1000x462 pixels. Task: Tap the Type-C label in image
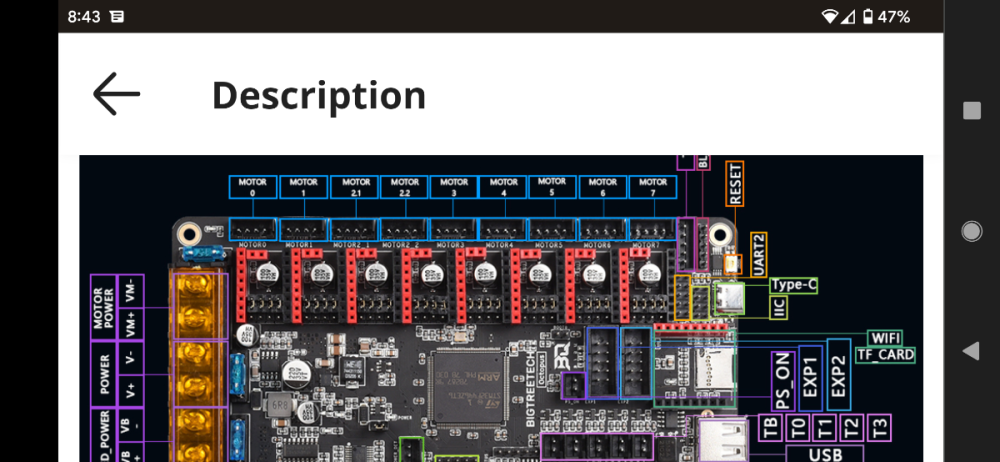793,285
